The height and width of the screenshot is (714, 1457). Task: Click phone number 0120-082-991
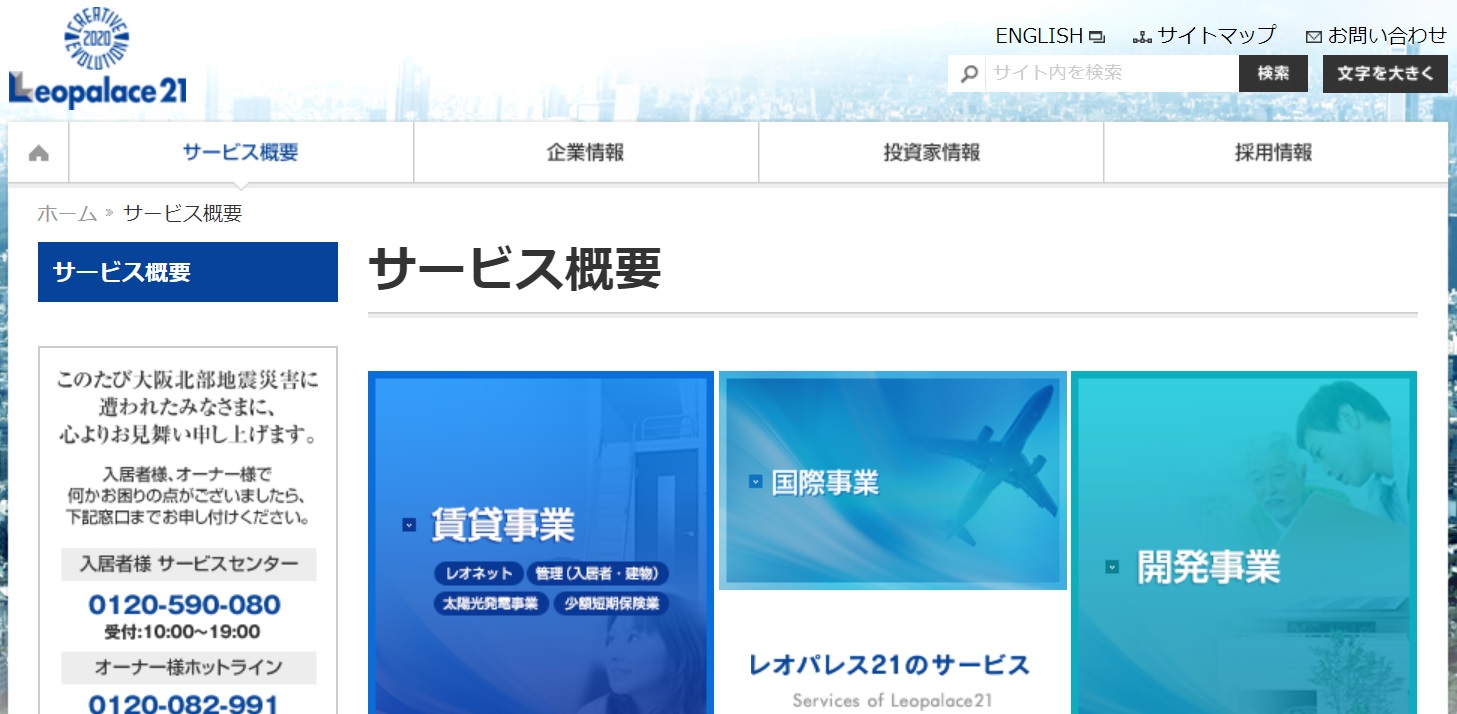pos(184,705)
